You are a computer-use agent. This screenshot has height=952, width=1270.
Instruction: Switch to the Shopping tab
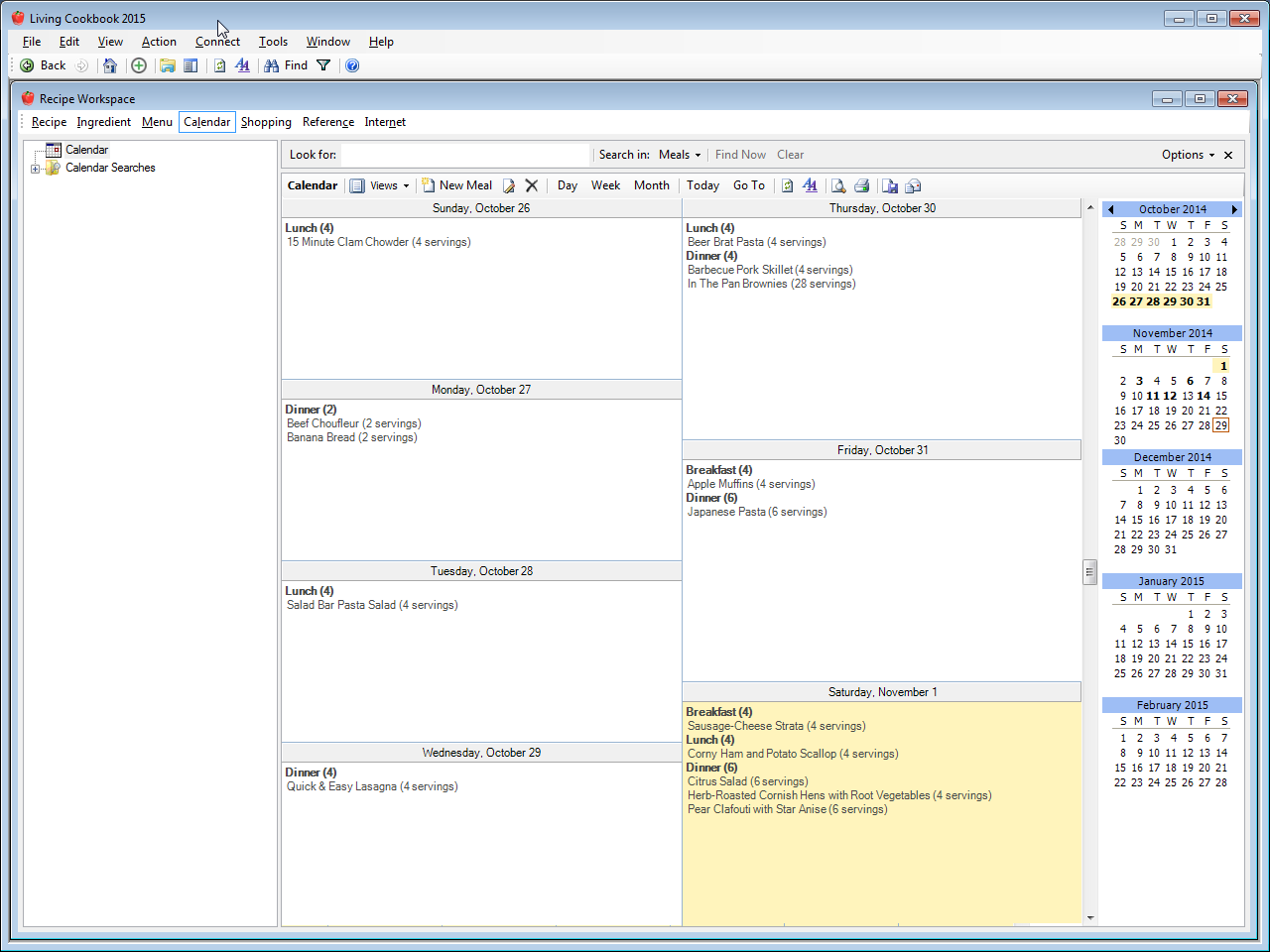click(x=266, y=122)
